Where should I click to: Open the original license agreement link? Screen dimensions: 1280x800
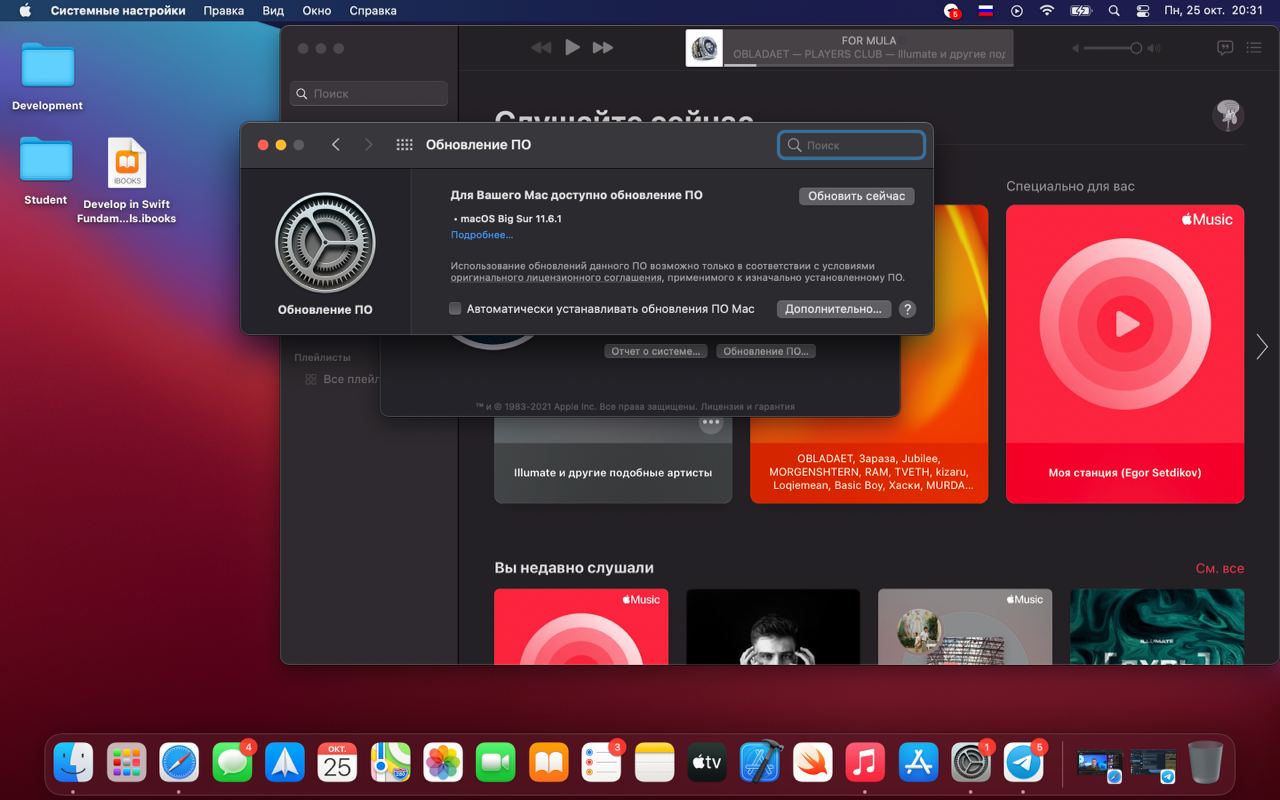557,277
